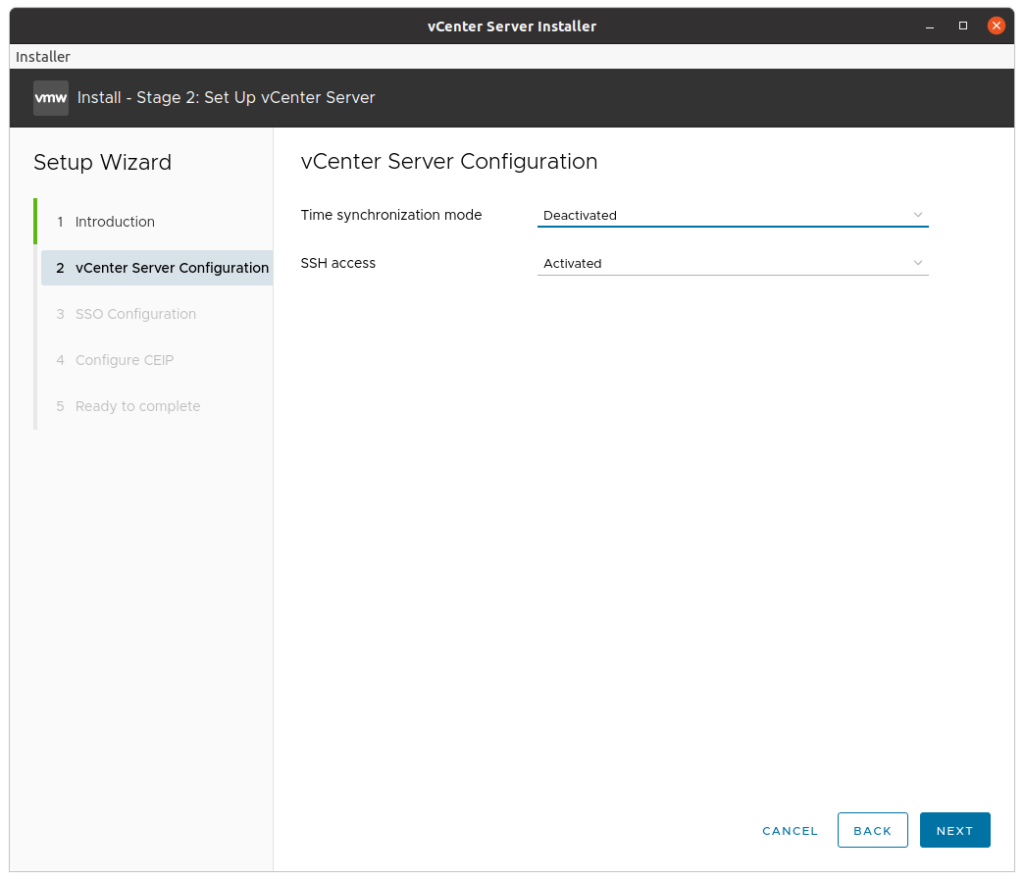Click the CANCEL button
1024x881 pixels.
[790, 831]
